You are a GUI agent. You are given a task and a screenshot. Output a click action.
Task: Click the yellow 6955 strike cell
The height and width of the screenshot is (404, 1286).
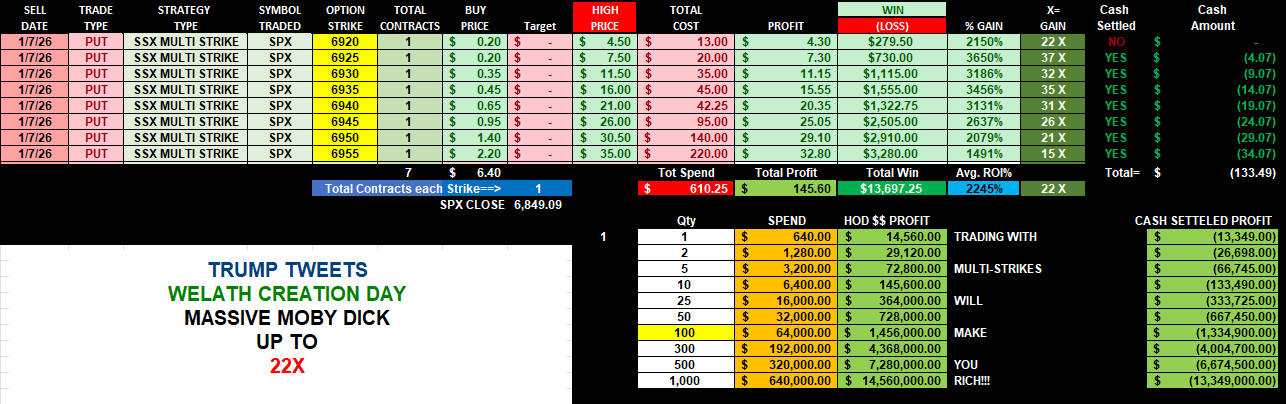(344, 154)
